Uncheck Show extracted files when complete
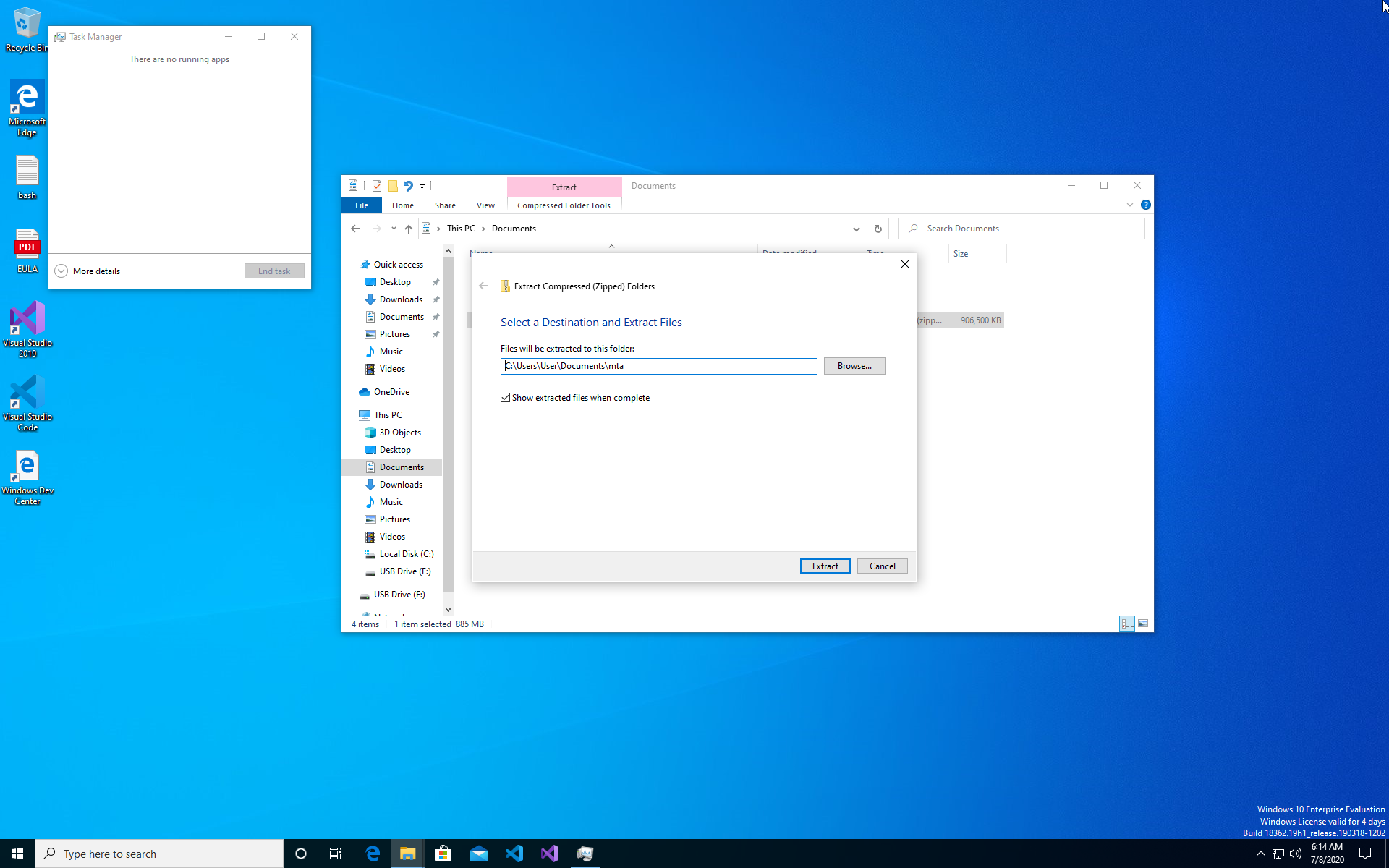1389x868 pixels. [x=506, y=398]
